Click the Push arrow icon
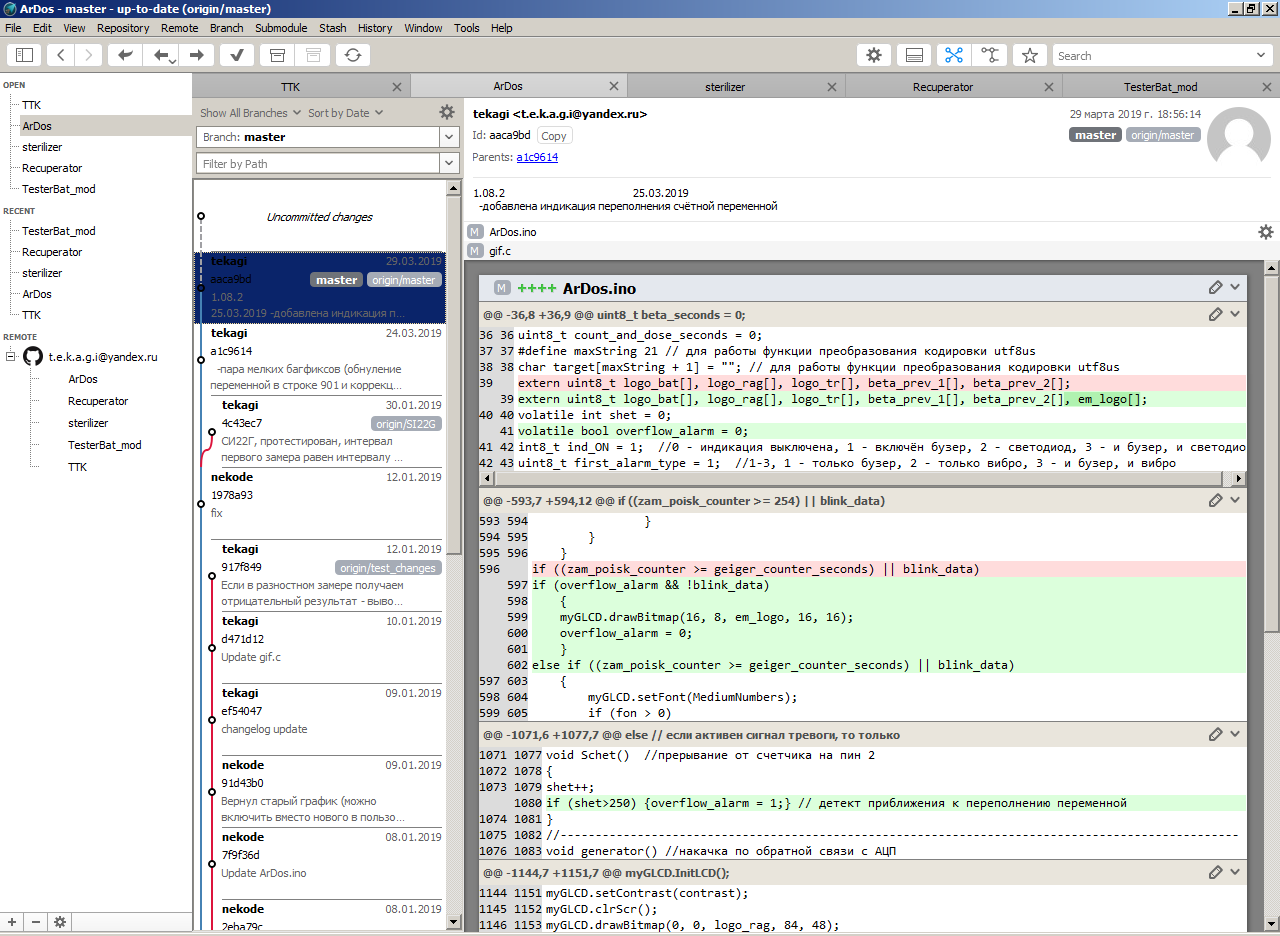 [x=197, y=55]
